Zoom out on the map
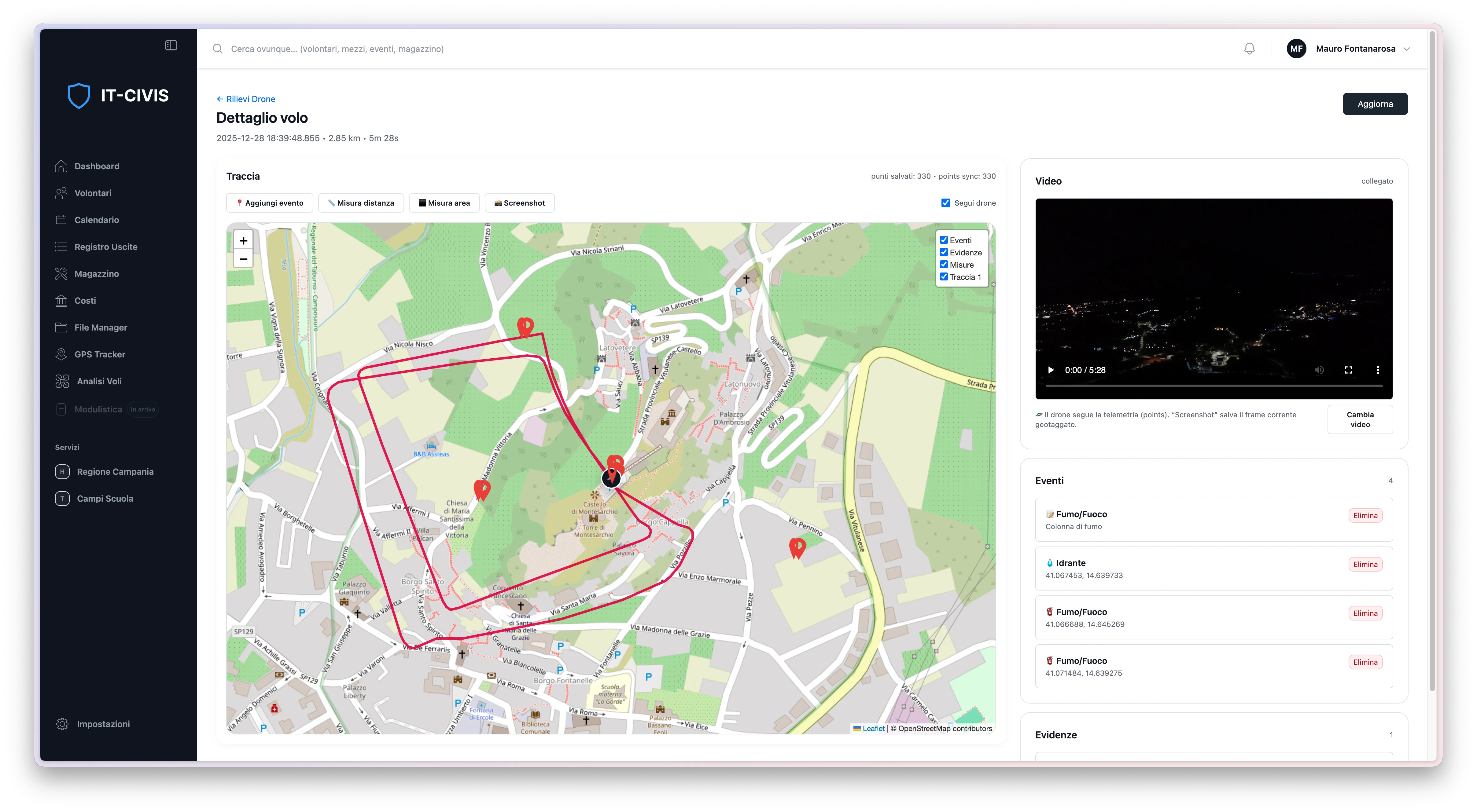The image size is (1477, 812). [244, 259]
